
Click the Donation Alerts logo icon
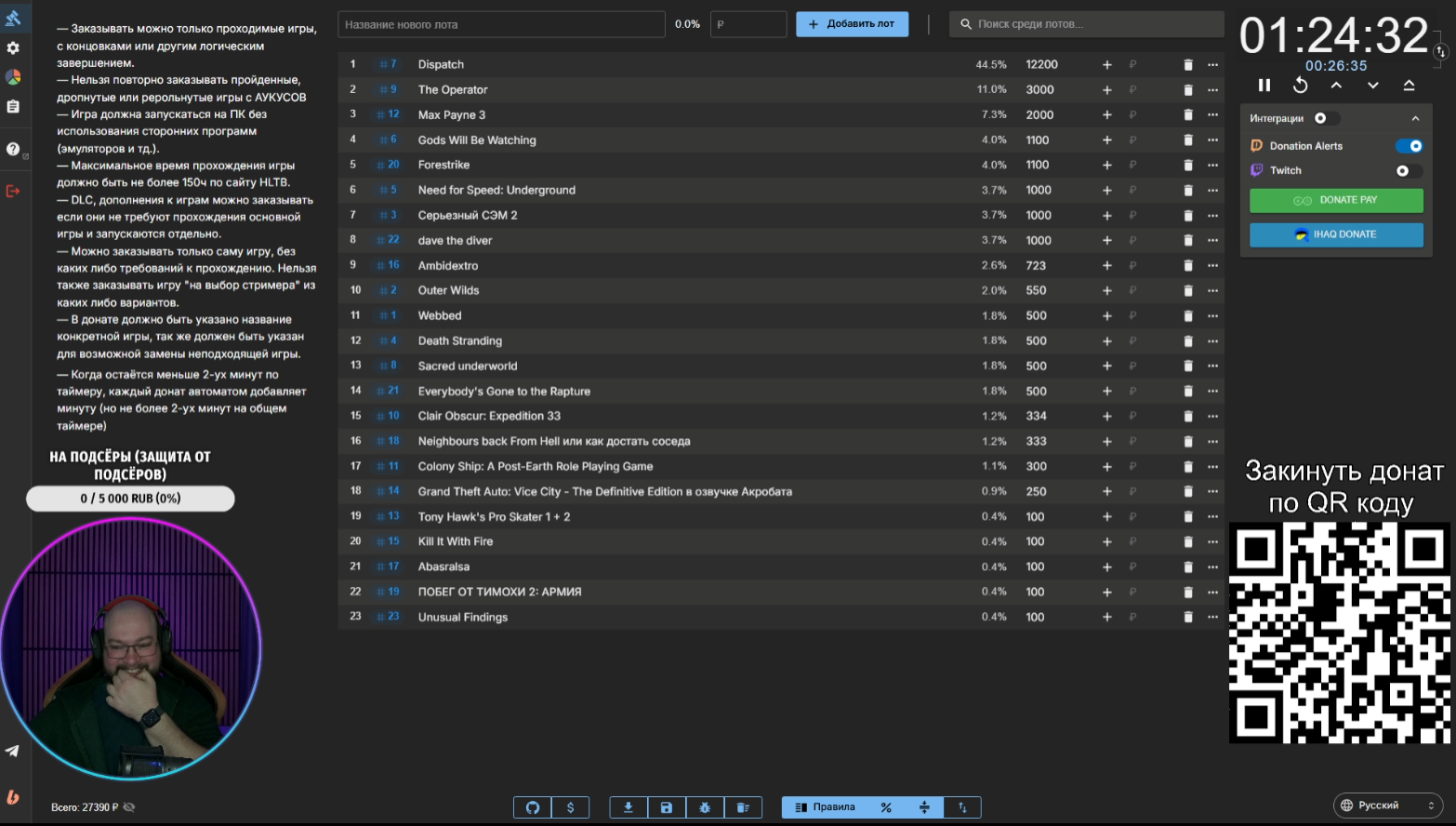[x=1257, y=146]
